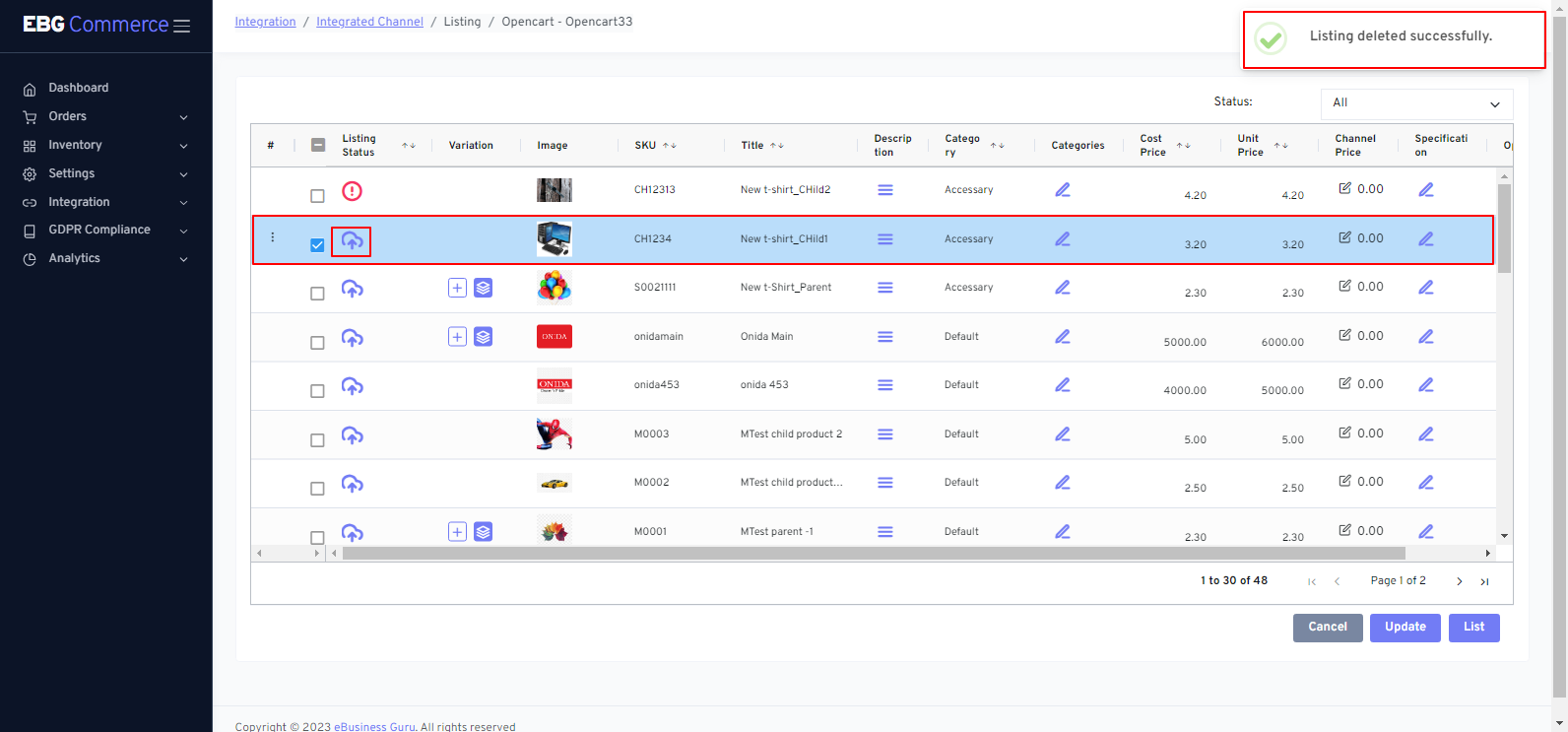Viewport: 1568px width, 732px height.
Task: Click the Update button
Action: [1405, 628]
